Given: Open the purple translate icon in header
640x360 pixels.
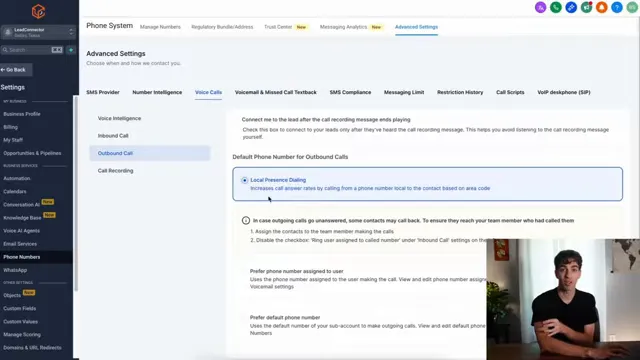Looking at the screenshot, I should click(x=540, y=7).
